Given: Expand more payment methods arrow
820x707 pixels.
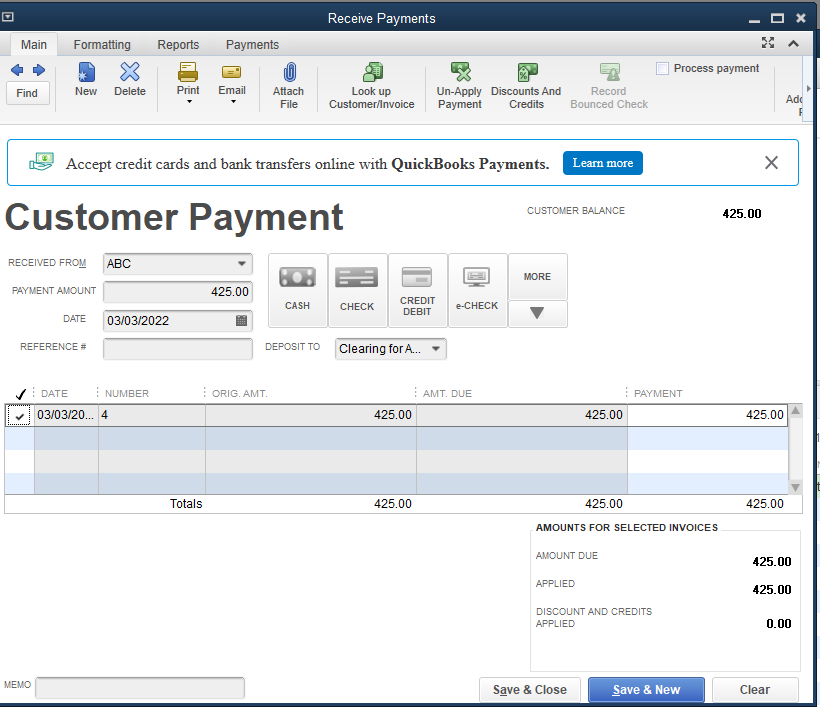Looking at the screenshot, I should tap(537, 313).
